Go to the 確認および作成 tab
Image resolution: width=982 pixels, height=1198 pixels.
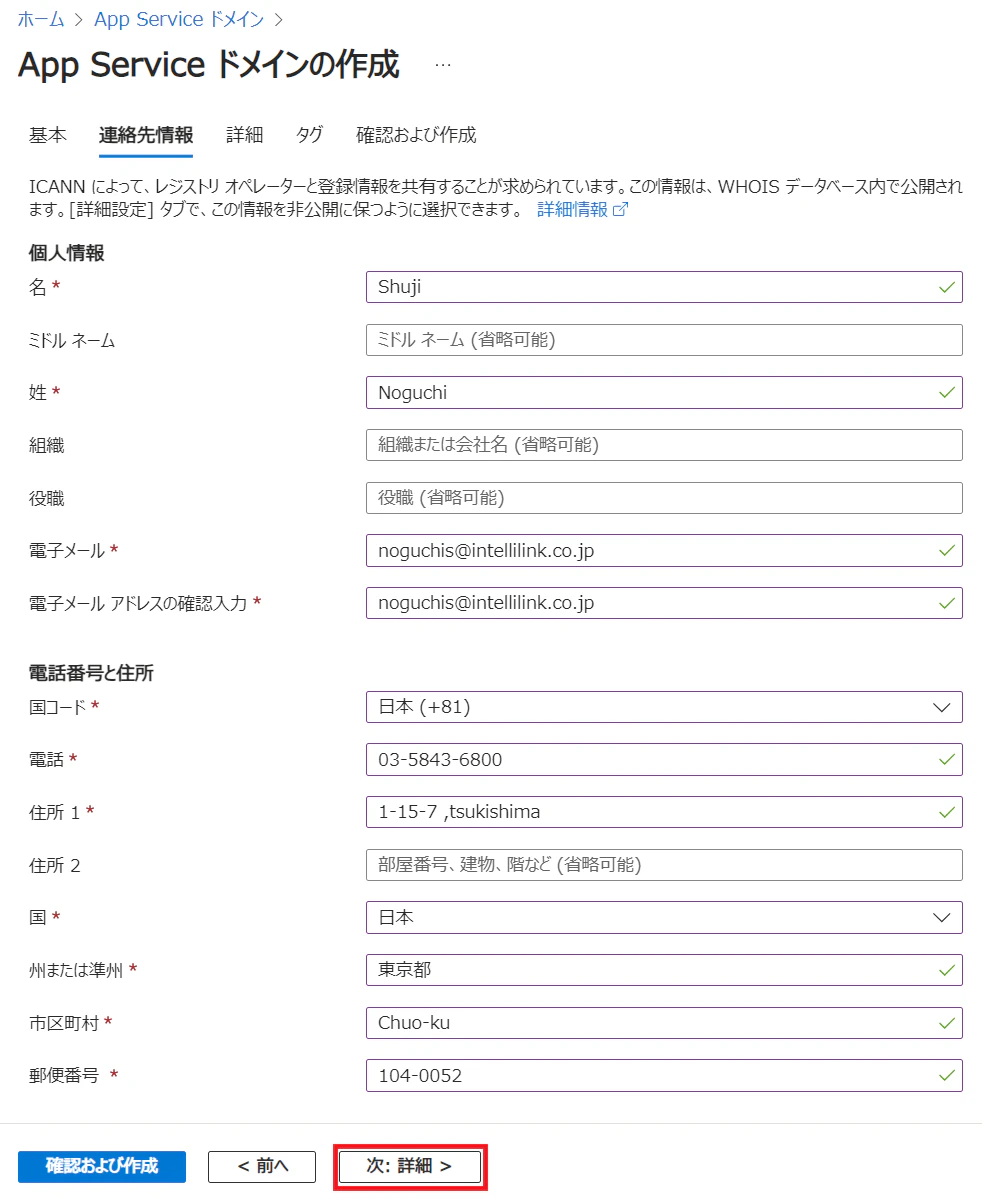click(x=416, y=135)
